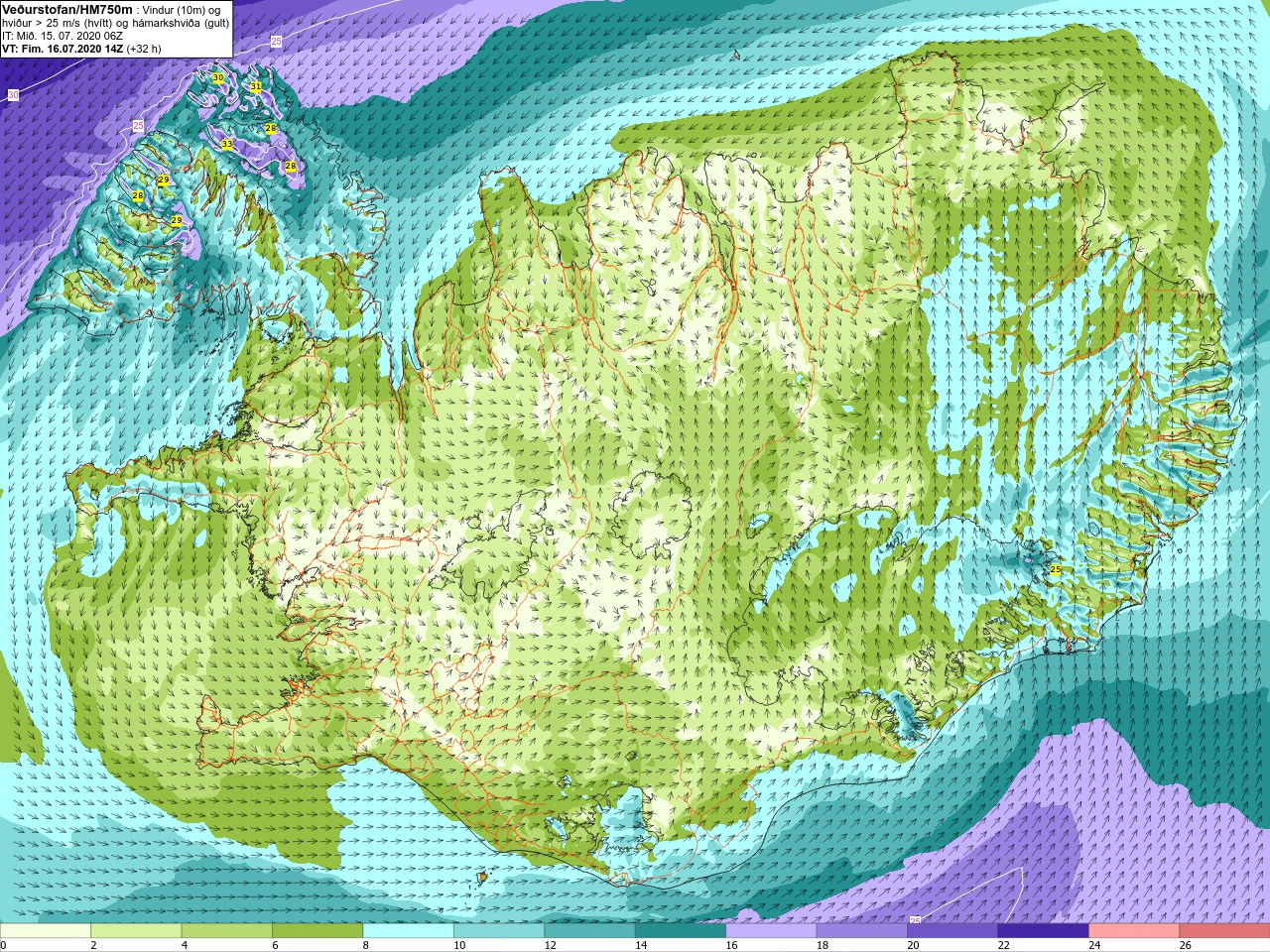Click the legend scale value 14

[641, 945]
